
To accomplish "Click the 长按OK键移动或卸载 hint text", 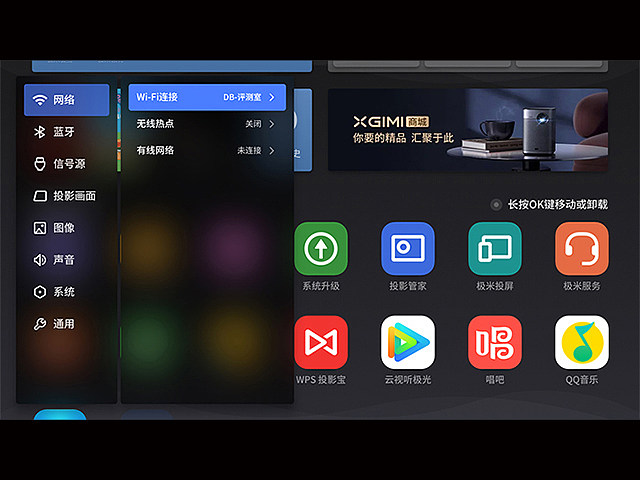I will 558,204.
